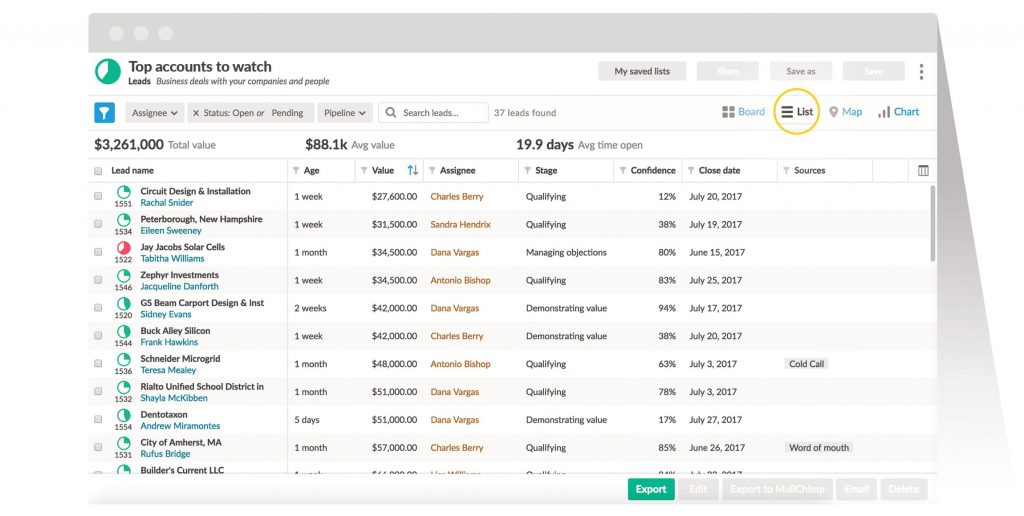Check the box for Circuit Design & Installation

98,197
